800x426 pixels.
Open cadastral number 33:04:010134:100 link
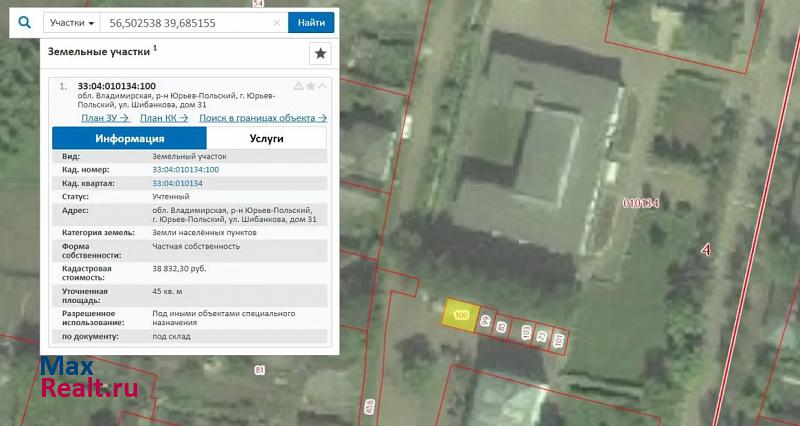click(185, 170)
